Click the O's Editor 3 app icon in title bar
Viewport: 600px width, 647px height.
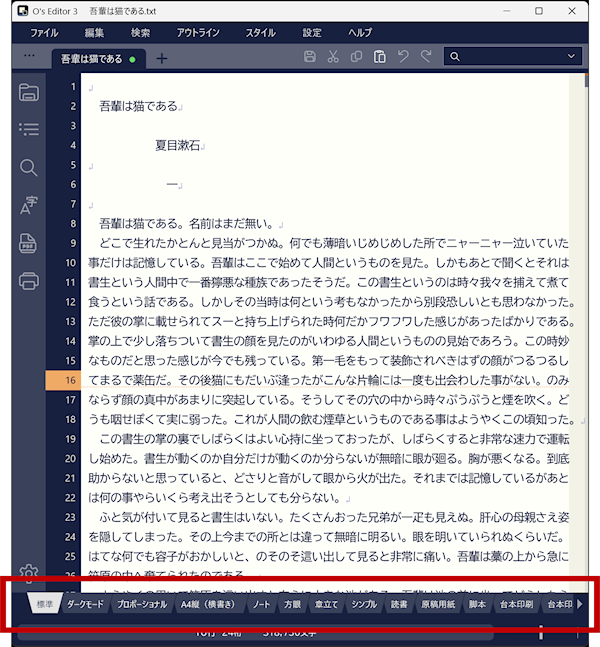[x=23, y=11]
